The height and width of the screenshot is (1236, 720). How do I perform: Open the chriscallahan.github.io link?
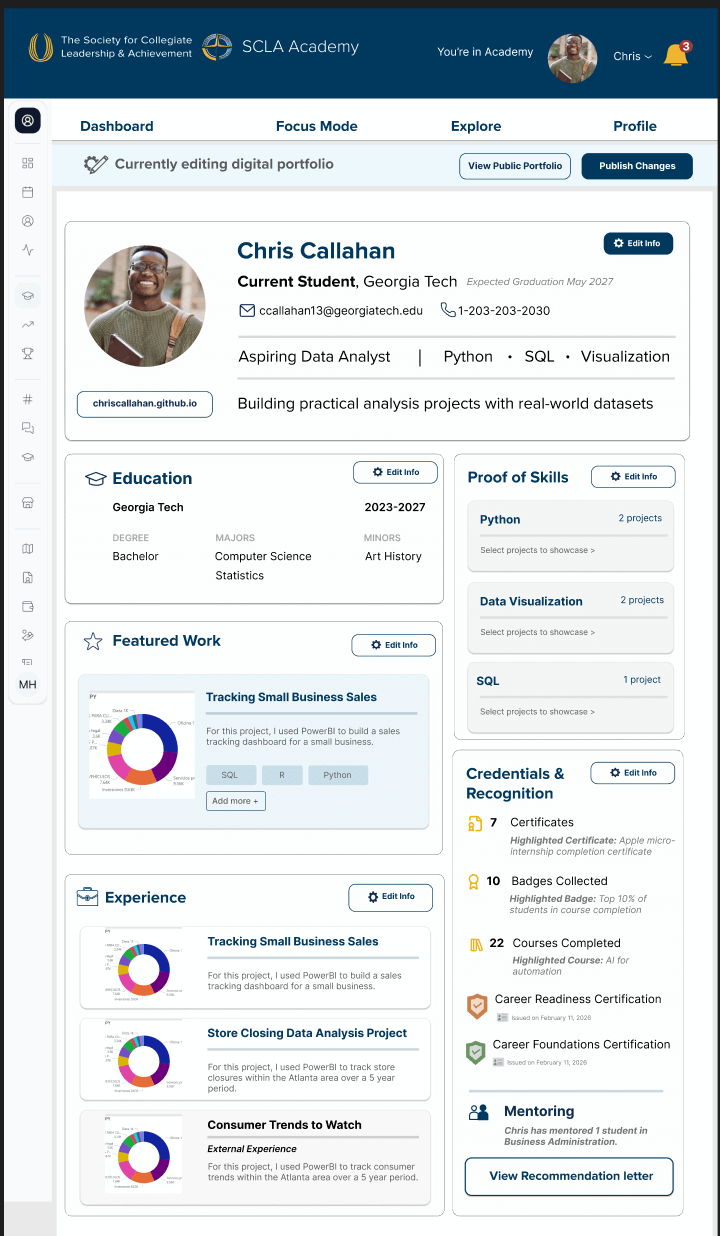(x=145, y=404)
